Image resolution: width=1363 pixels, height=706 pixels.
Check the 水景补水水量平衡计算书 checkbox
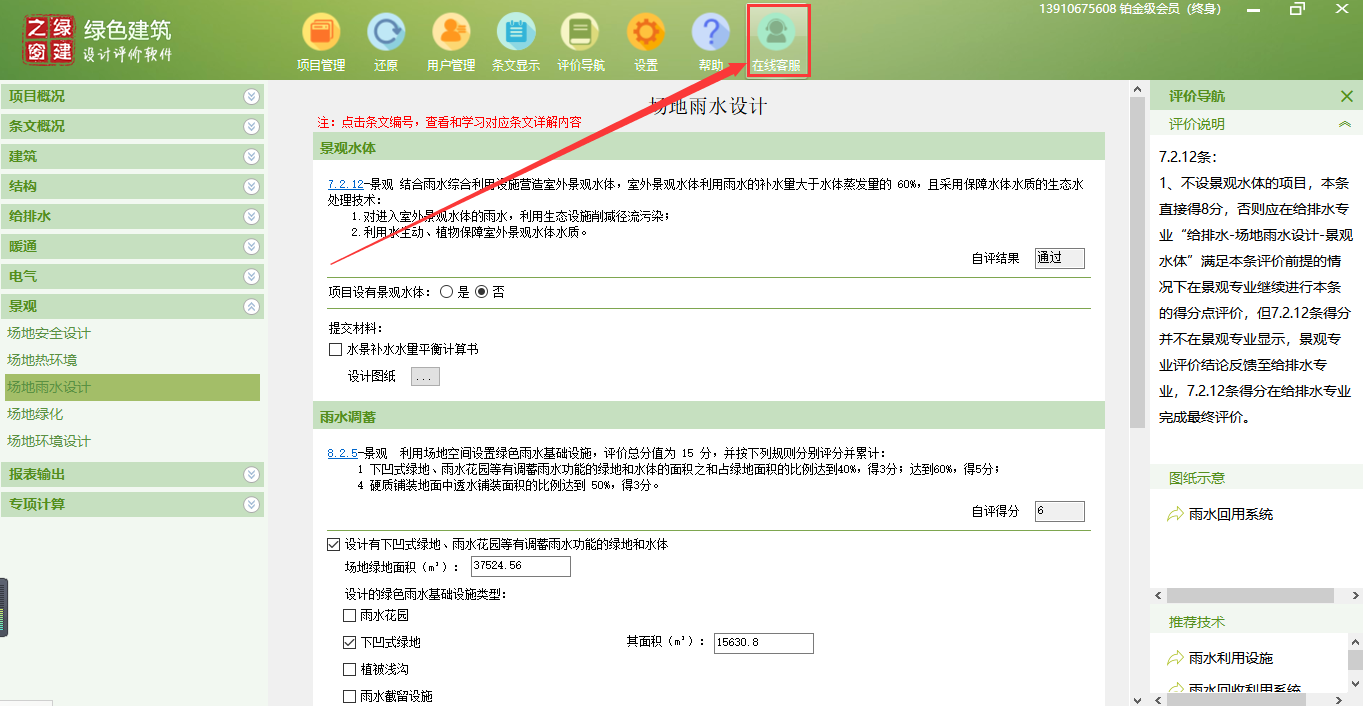tap(336, 350)
